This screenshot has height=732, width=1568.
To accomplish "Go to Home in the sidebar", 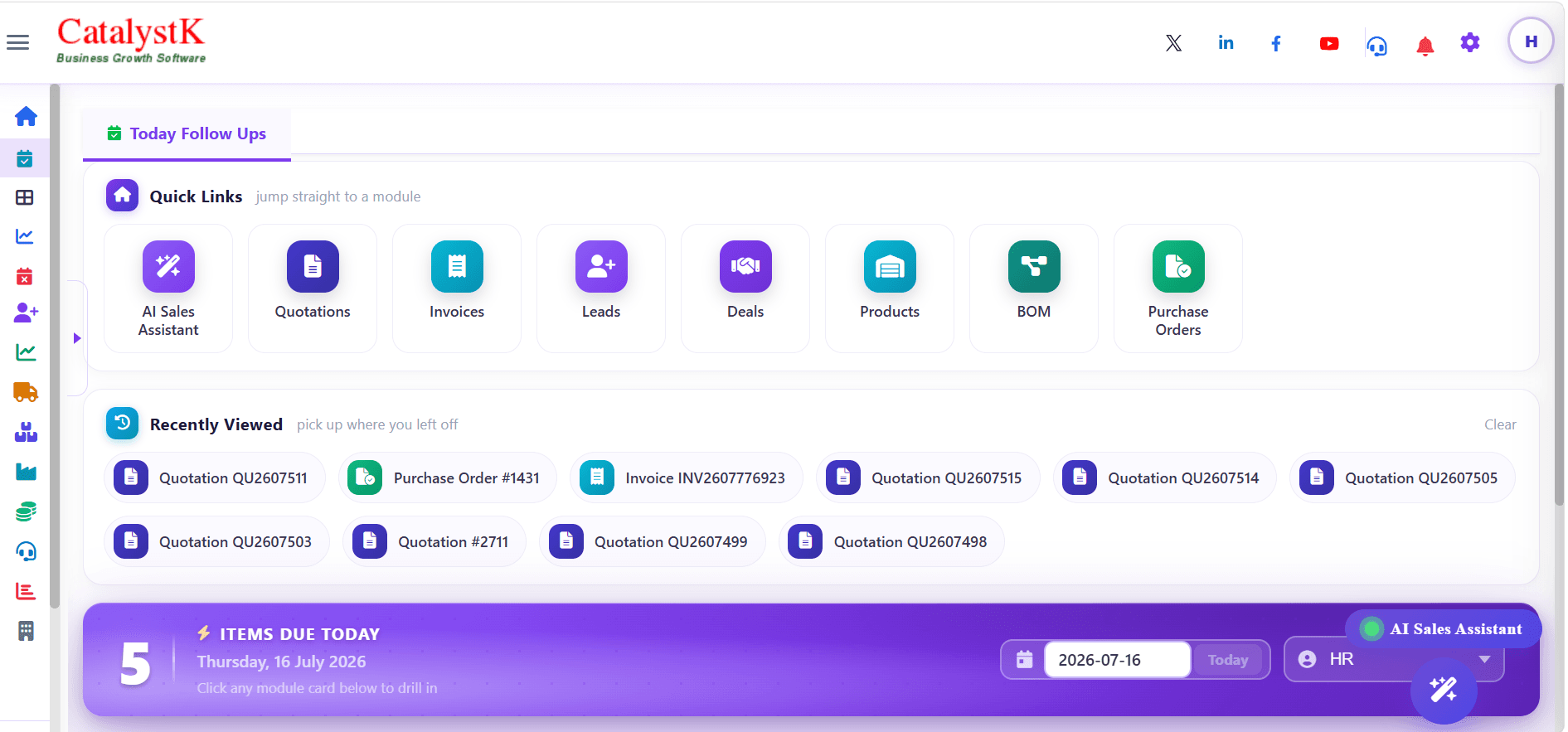I will [26, 116].
